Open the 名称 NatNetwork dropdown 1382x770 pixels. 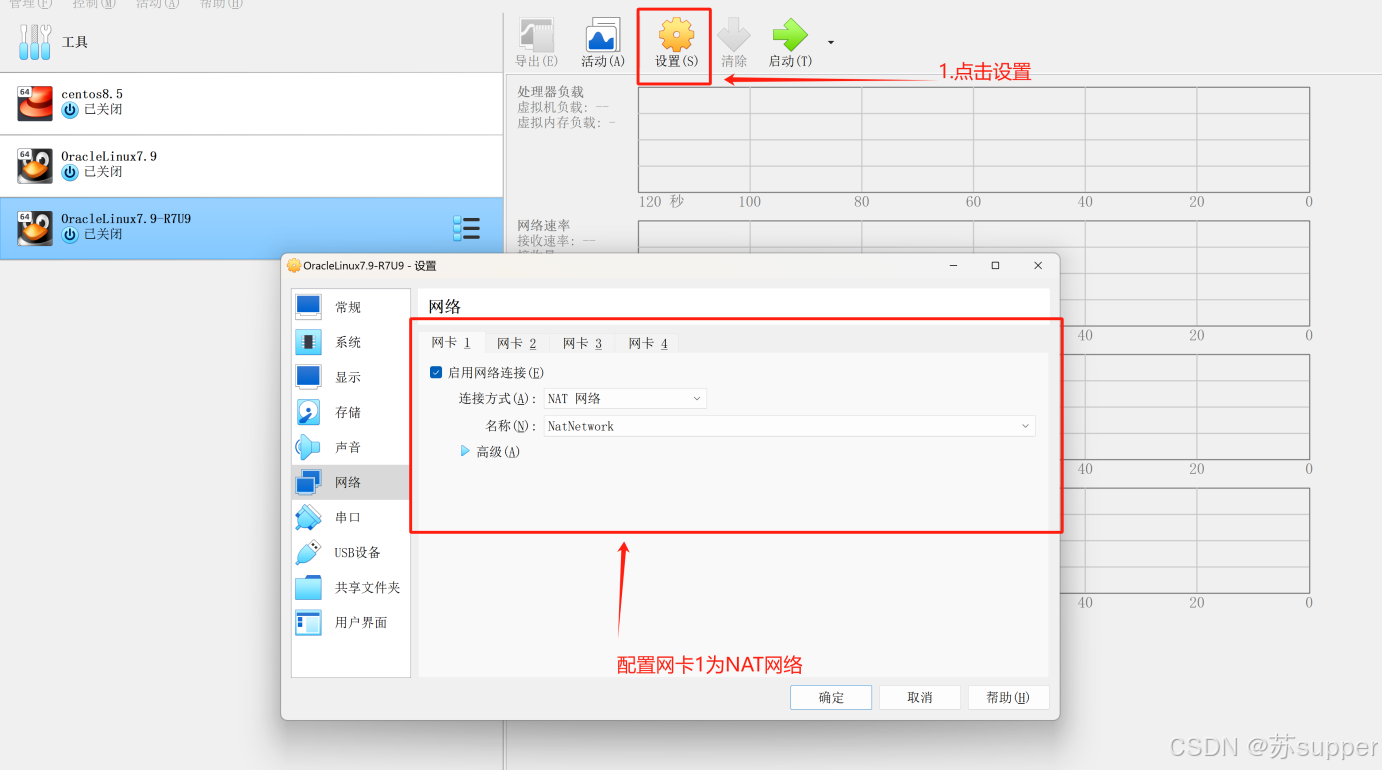(x=790, y=426)
